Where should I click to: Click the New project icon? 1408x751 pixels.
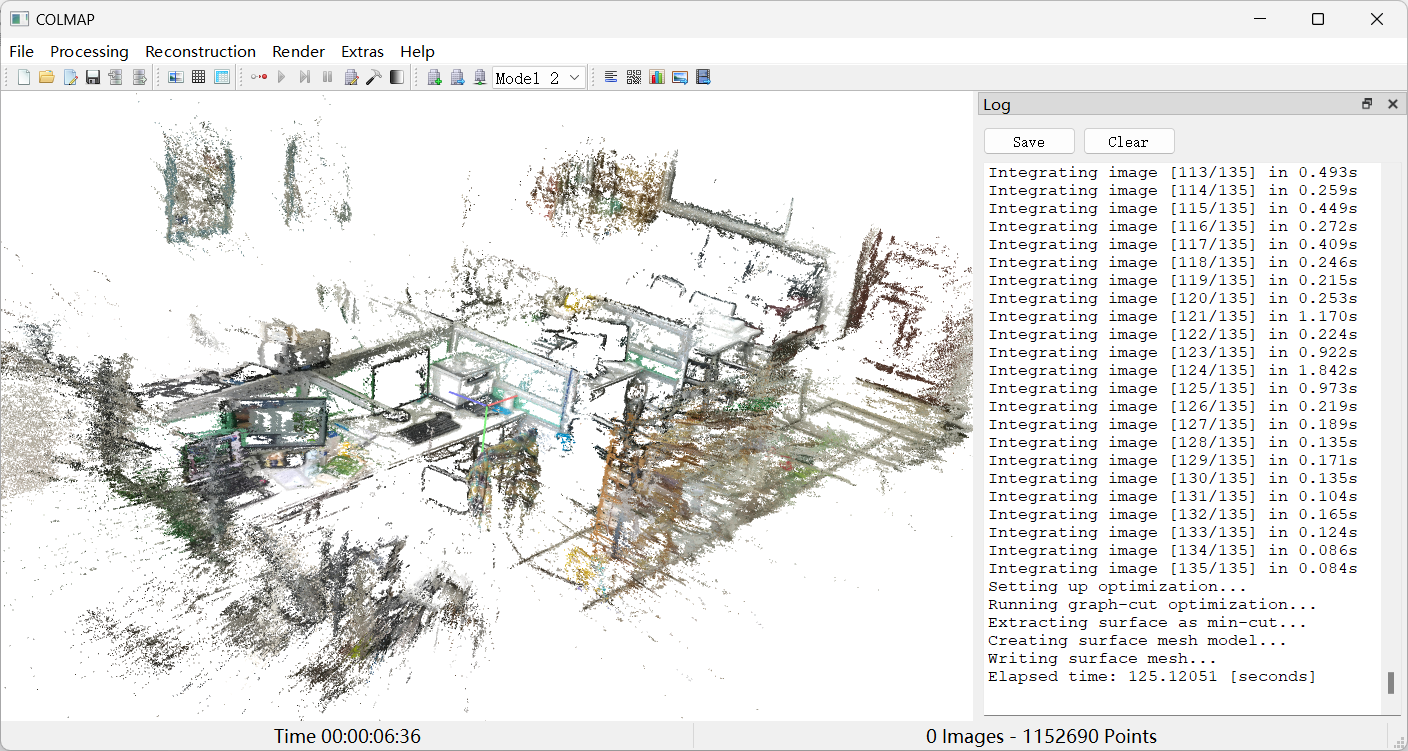pyautogui.click(x=24, y=77)
